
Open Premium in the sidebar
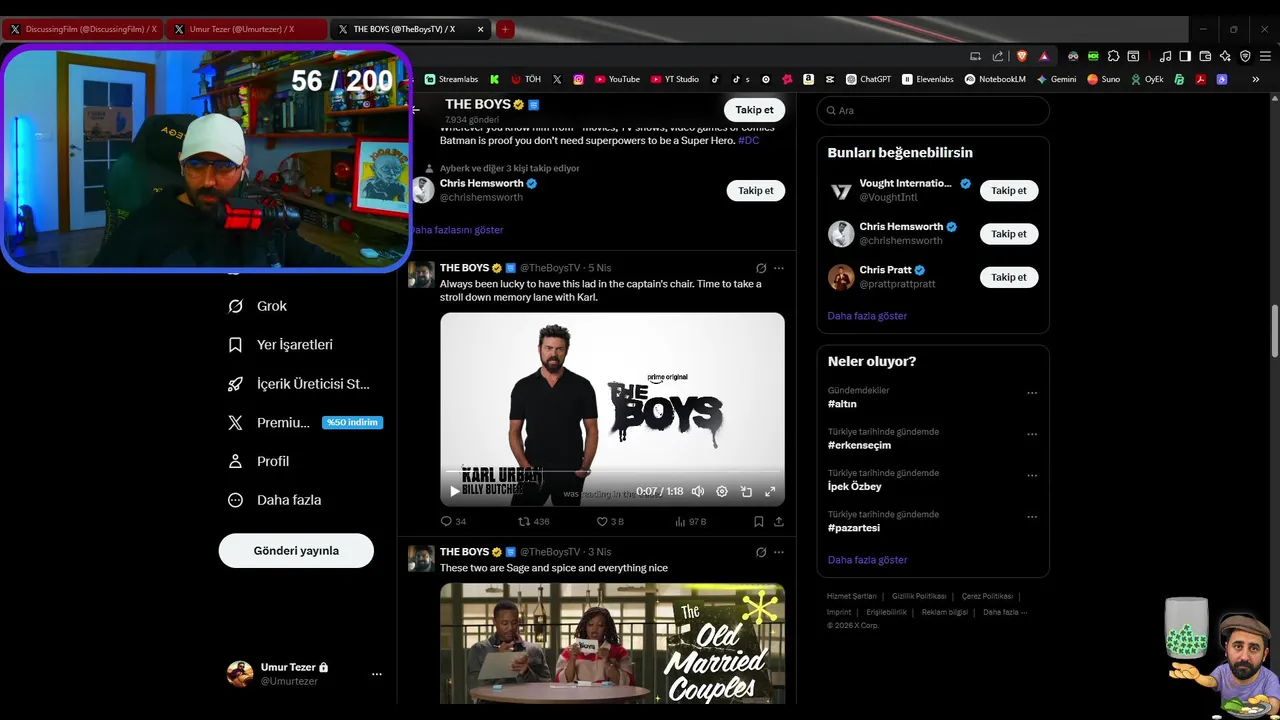coord(303,423)
